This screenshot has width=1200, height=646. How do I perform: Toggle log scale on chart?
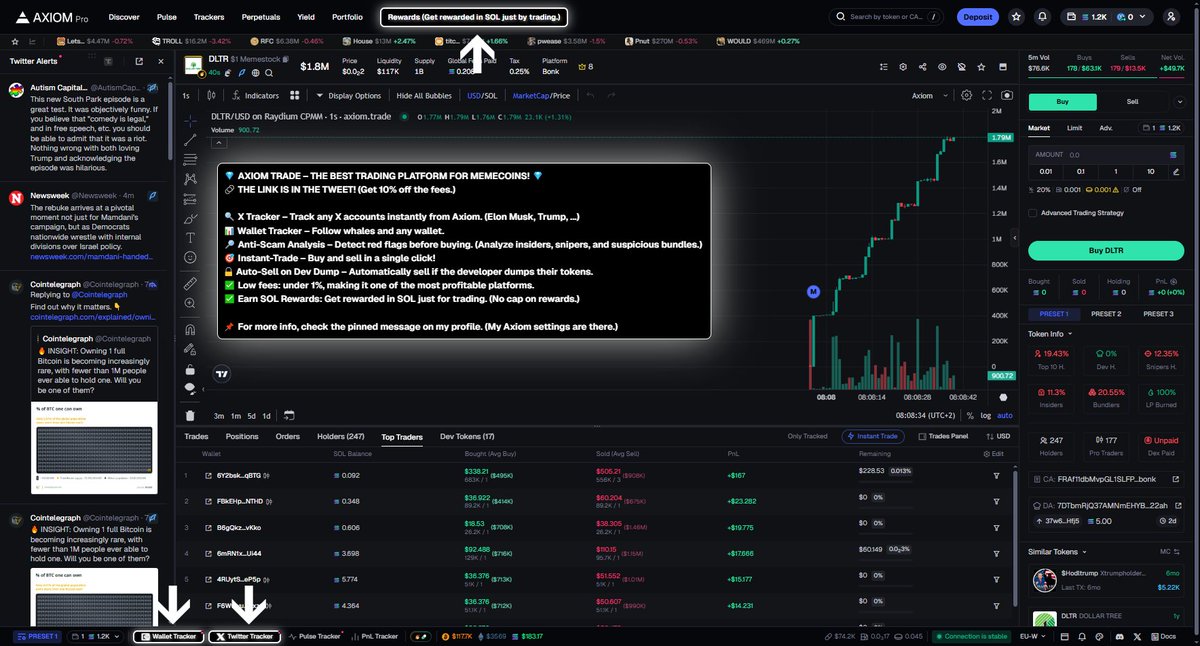coord(986,415)
